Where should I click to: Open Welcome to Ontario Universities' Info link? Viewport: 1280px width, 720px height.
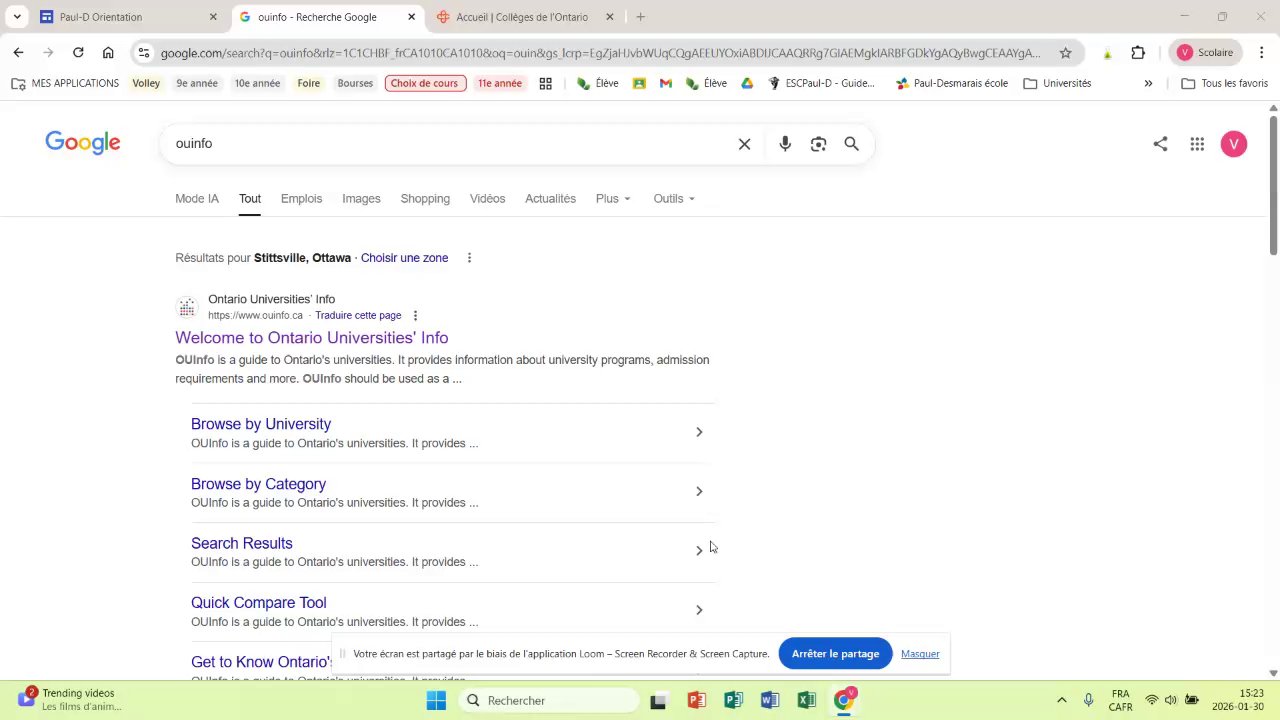311,338
